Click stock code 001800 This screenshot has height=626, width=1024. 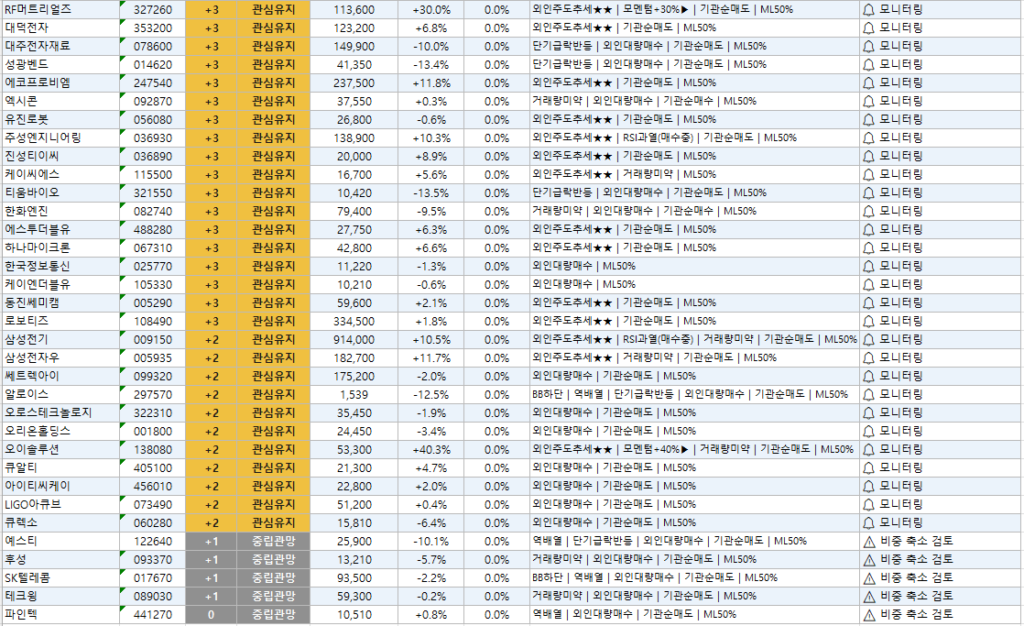[153, 431]
